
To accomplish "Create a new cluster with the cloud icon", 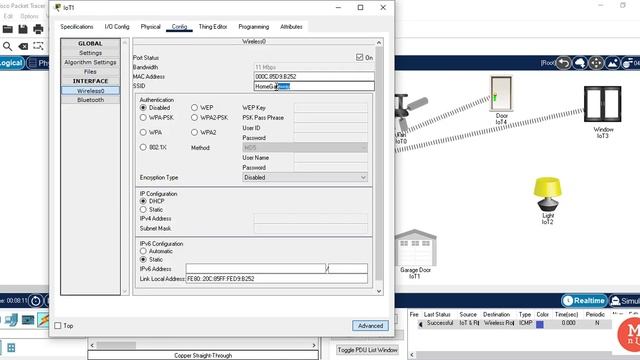I will pos(580,63).
